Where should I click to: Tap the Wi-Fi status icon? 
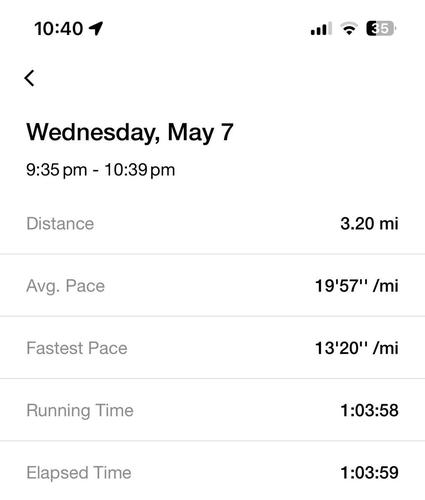click(349, 29)
